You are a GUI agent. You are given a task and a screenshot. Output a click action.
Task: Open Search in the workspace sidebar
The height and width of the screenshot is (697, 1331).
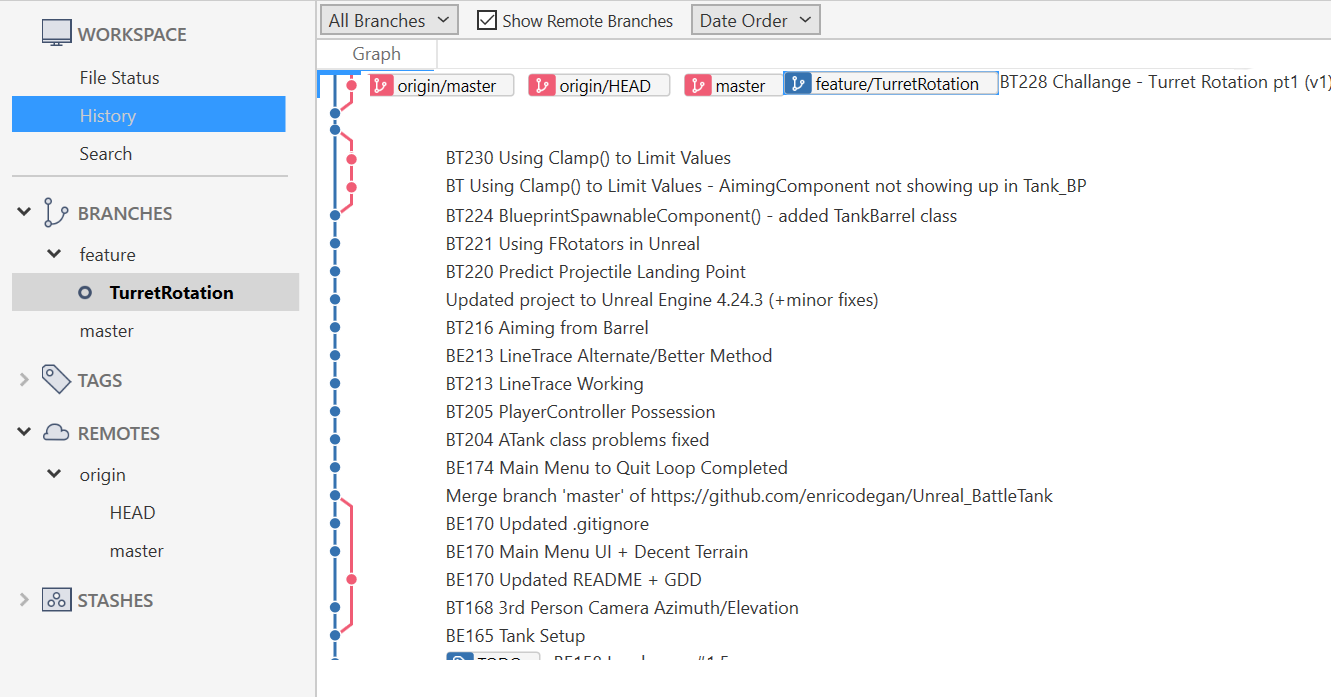(x=106, y=154)
